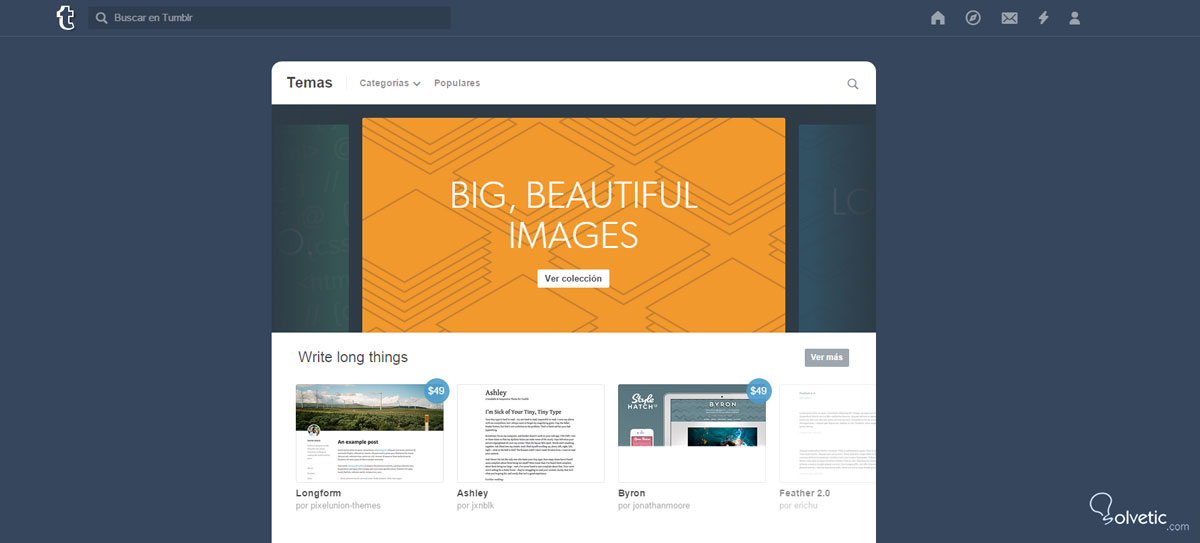The image size is (1200, 543).
Task: Open the Explore compass icon
Action: 973,18
